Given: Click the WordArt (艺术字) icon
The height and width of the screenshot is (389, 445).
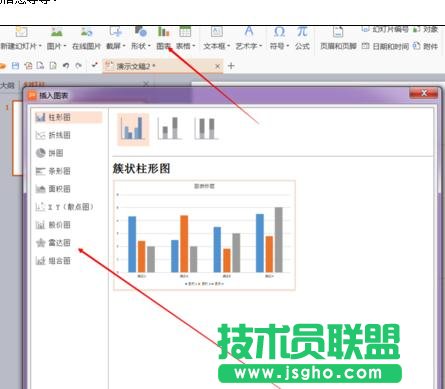Looking at the screenshot, I should 249,32.
